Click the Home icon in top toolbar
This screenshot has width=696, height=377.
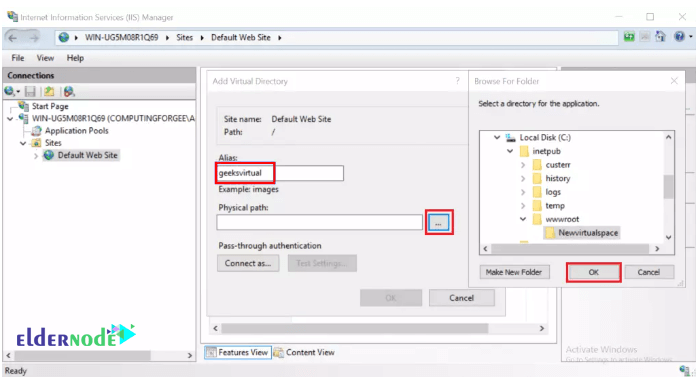tap(660, 36)
